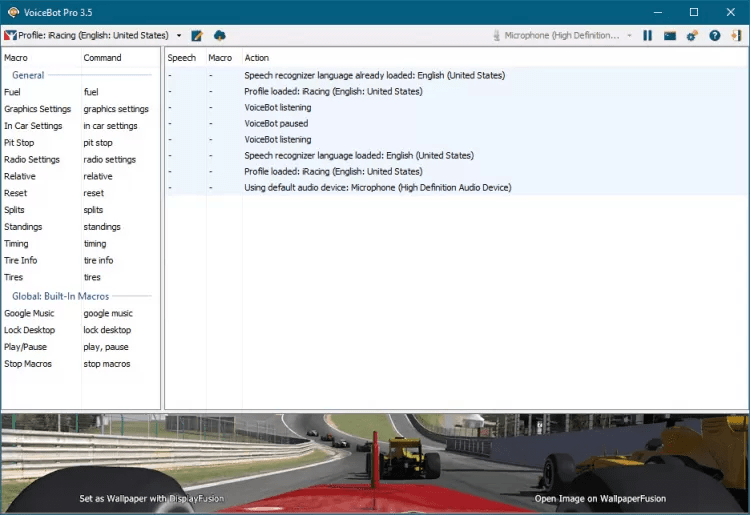Expand the Microphone device dropdown

pos(629,35)
